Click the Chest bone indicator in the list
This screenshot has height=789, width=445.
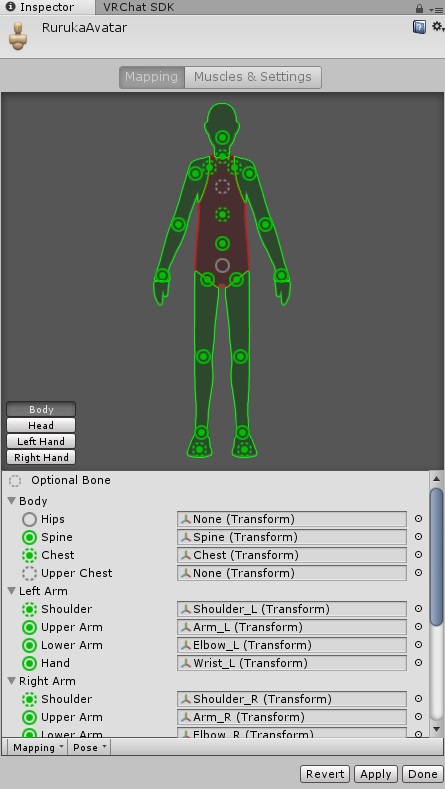click(x=30, y=556)
